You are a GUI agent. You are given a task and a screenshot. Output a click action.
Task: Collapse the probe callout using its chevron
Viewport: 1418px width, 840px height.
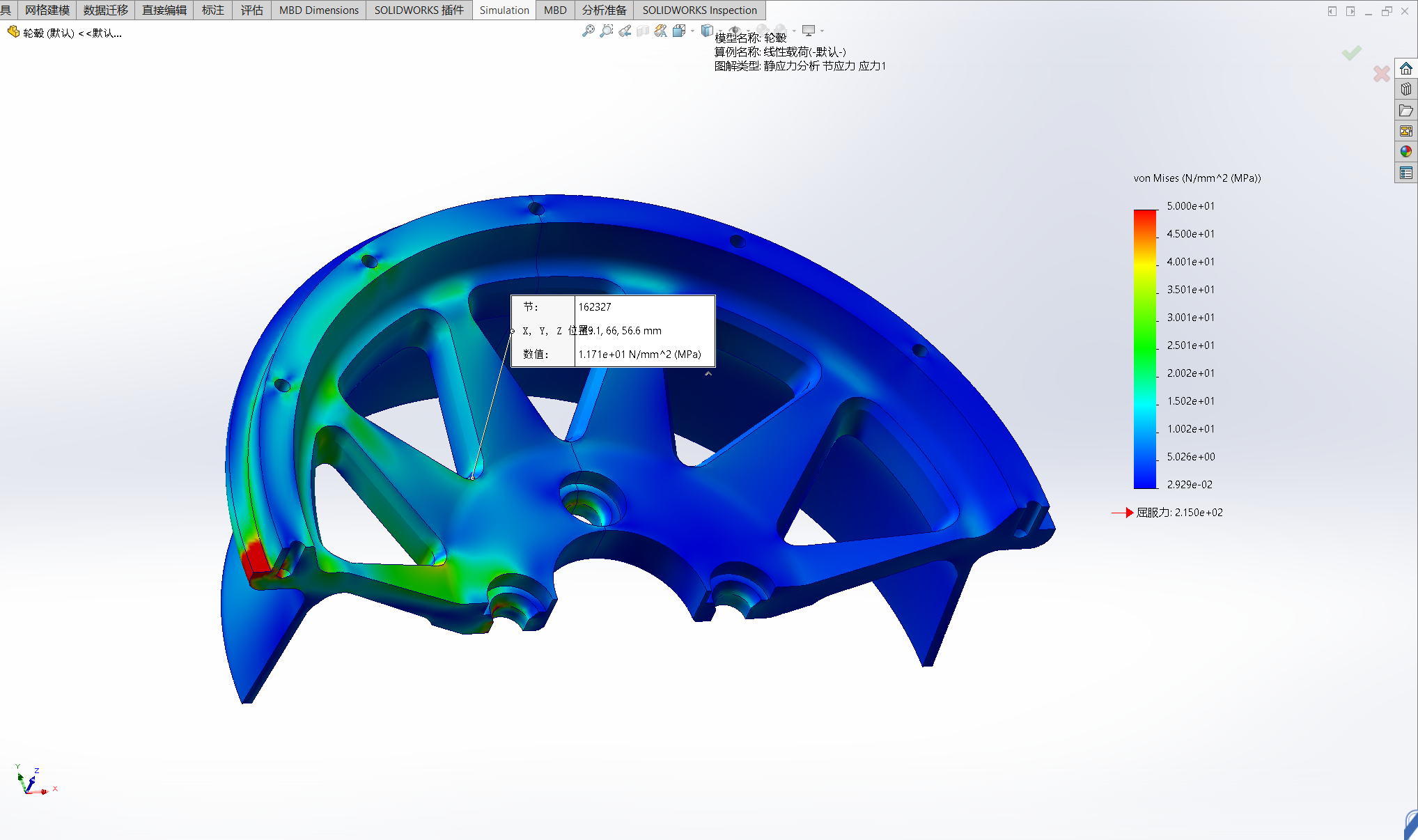tap(708, 374)
